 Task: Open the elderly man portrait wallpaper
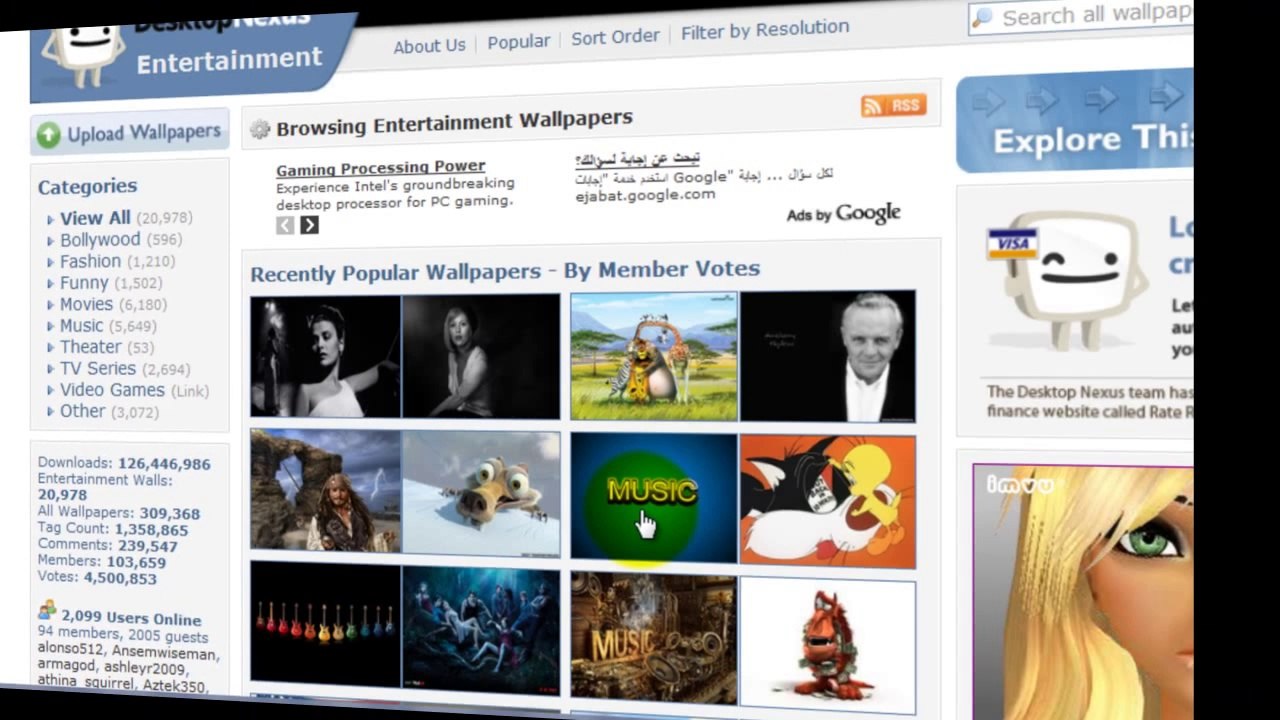[x=828, y=356]
